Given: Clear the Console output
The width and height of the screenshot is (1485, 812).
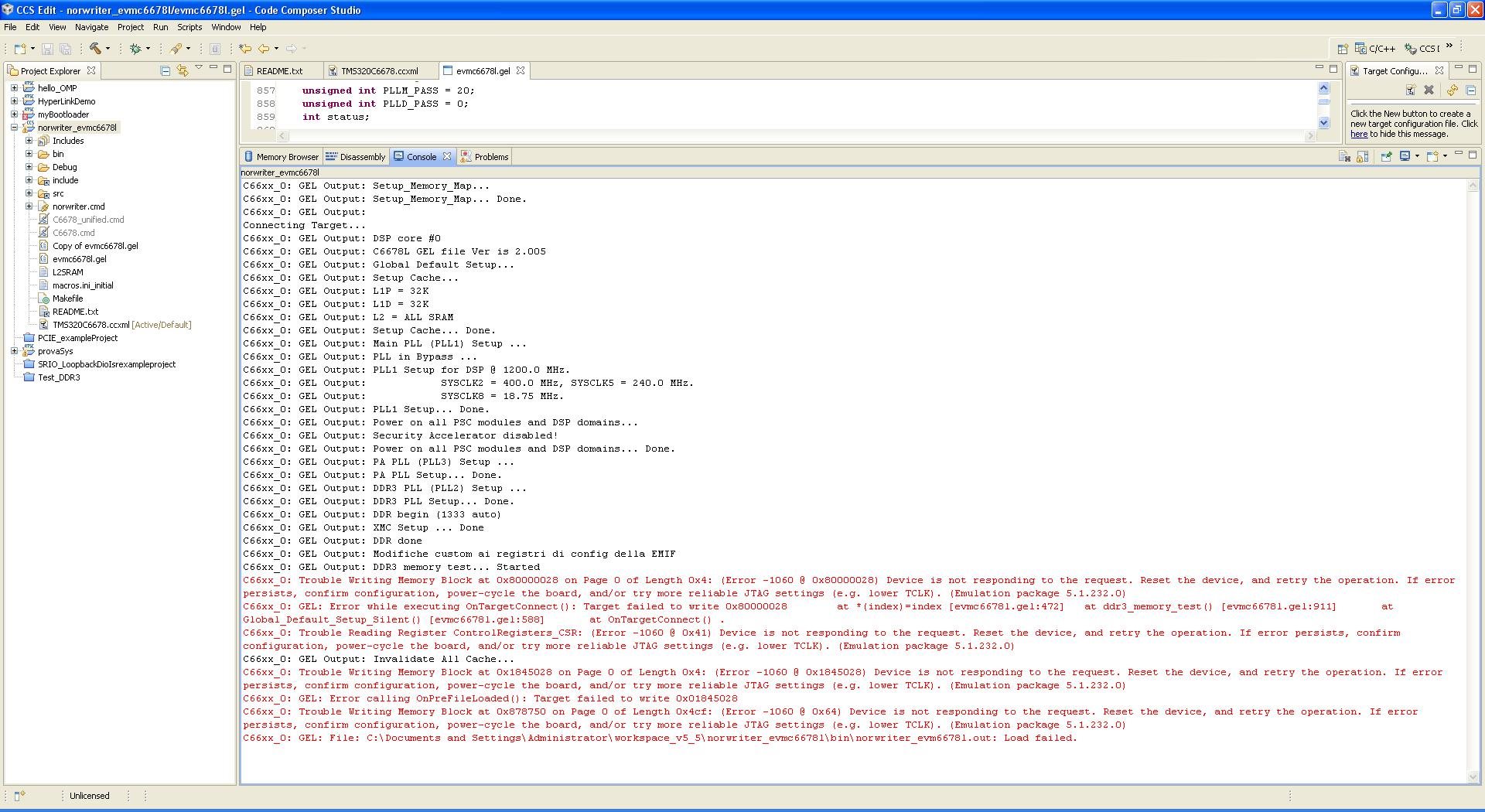Looking at the screenshot, I should [x=1344, y=157].
